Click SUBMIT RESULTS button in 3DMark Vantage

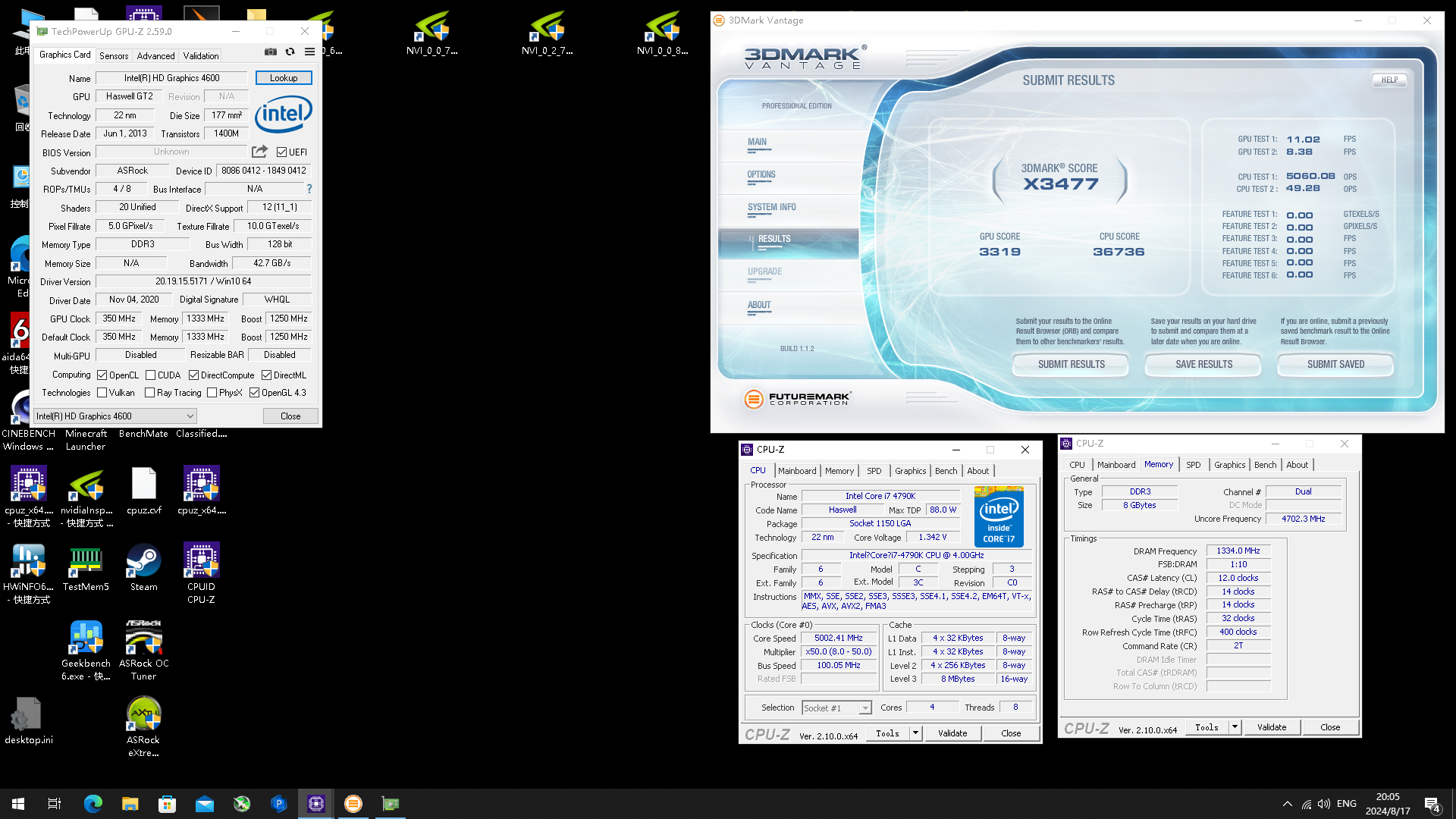(x=1071, y=365)
